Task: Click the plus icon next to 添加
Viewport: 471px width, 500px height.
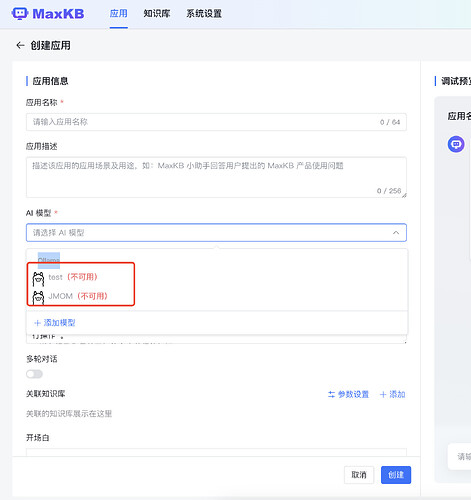Action: (383, 395)
